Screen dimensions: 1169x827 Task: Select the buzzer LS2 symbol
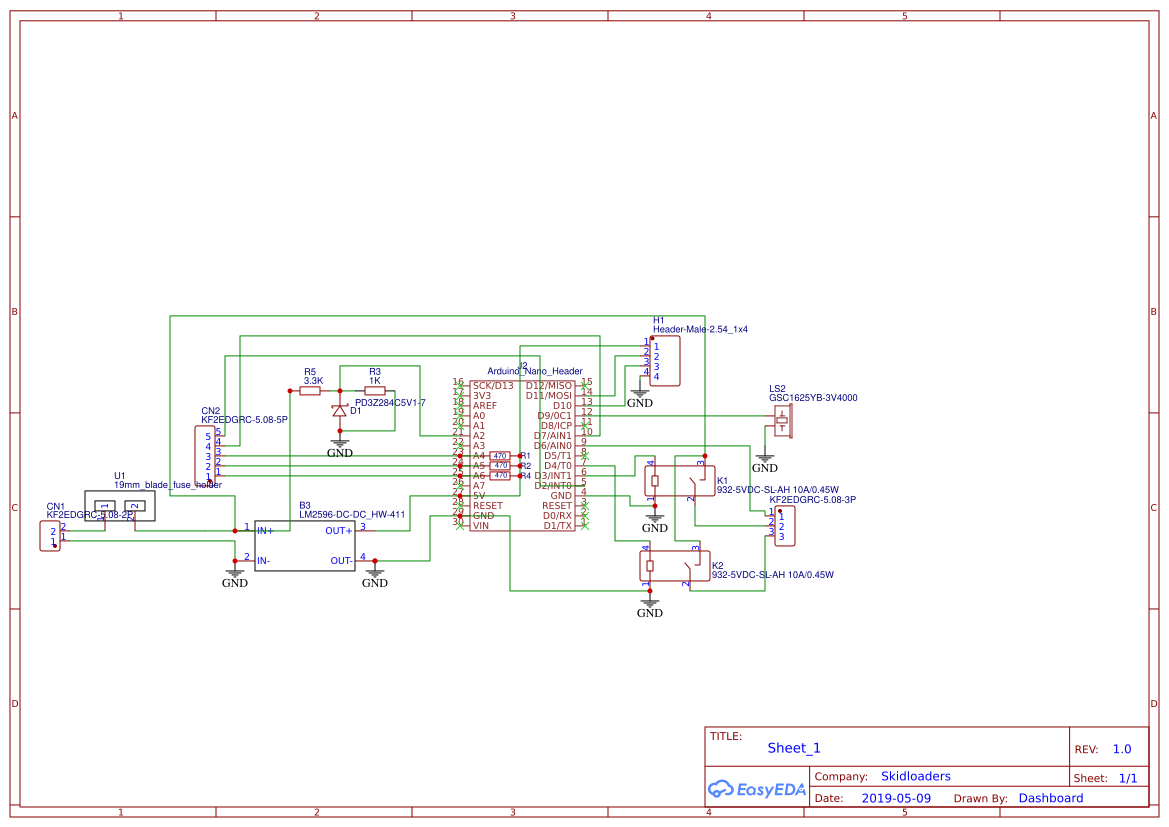coord(783,422)
